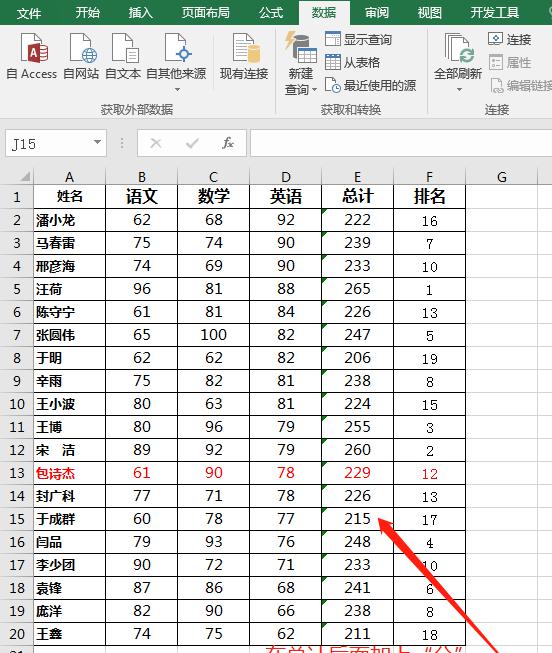Open 连接 connections dialog
The height and width of the screenshot is (653, 552).
coord(510,40)
